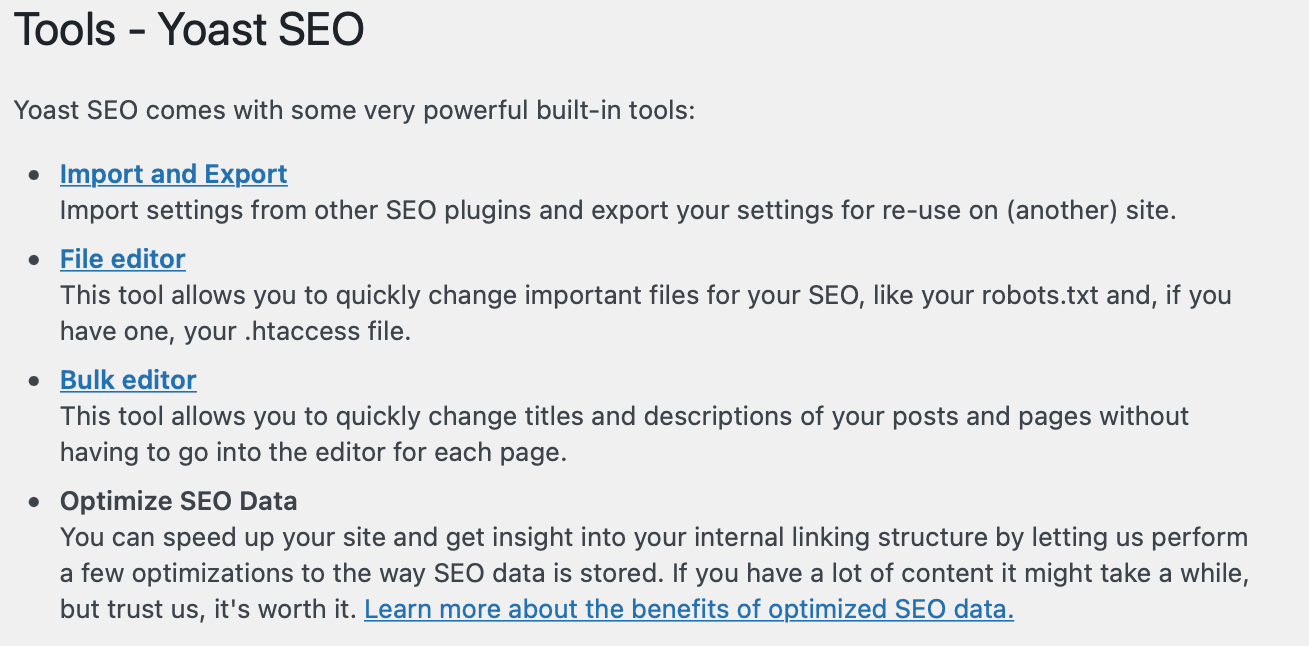Click the Import and Export description text
This screenshot has width=1309, height=646.
pos(618,211)
